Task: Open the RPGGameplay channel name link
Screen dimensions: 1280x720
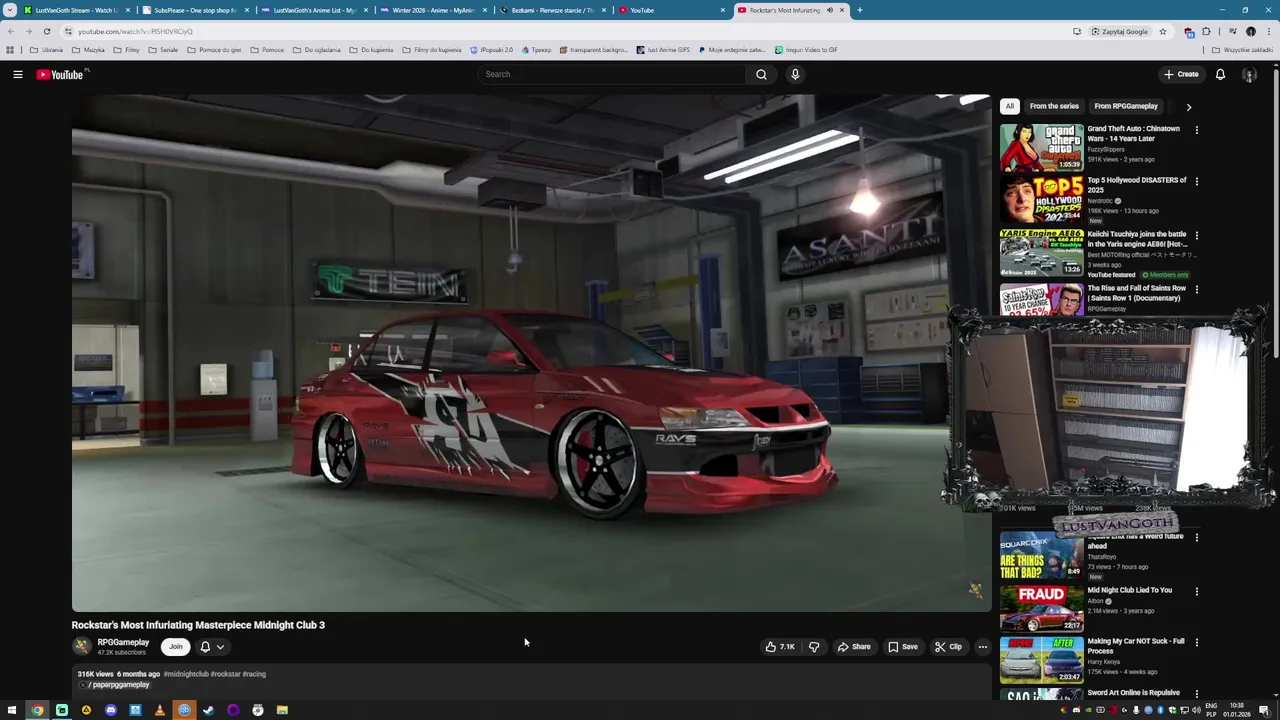Action: pyautogui.click(x=123, y=643)
